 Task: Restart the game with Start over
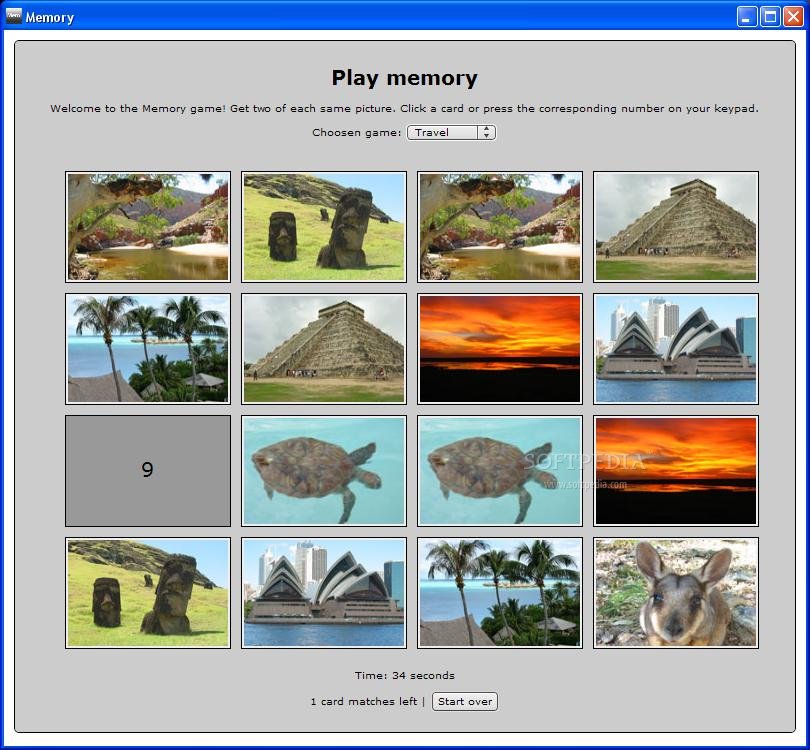(464, 701)
